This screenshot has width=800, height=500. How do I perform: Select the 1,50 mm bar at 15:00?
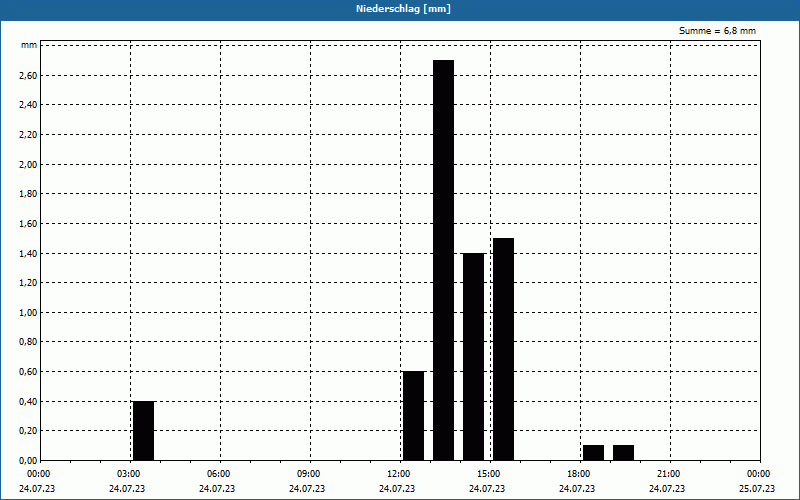504,349
